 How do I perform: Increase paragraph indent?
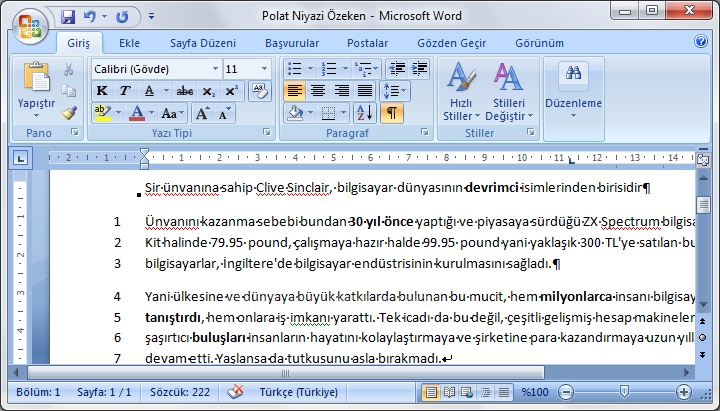pyautogui.click(x=419, y=69)
